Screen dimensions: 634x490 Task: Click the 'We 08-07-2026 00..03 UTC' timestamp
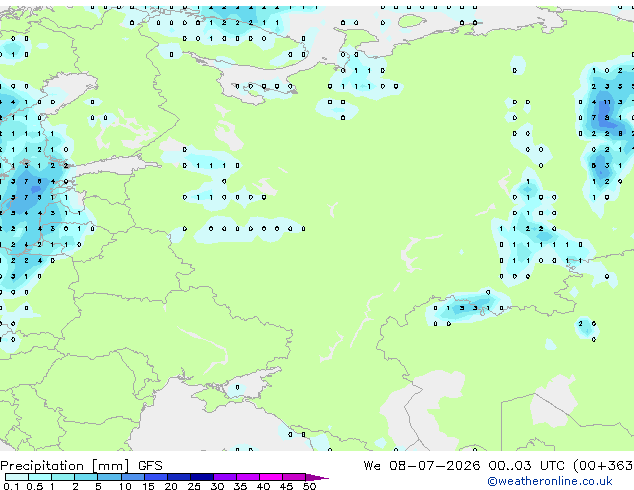click(464, 465)
